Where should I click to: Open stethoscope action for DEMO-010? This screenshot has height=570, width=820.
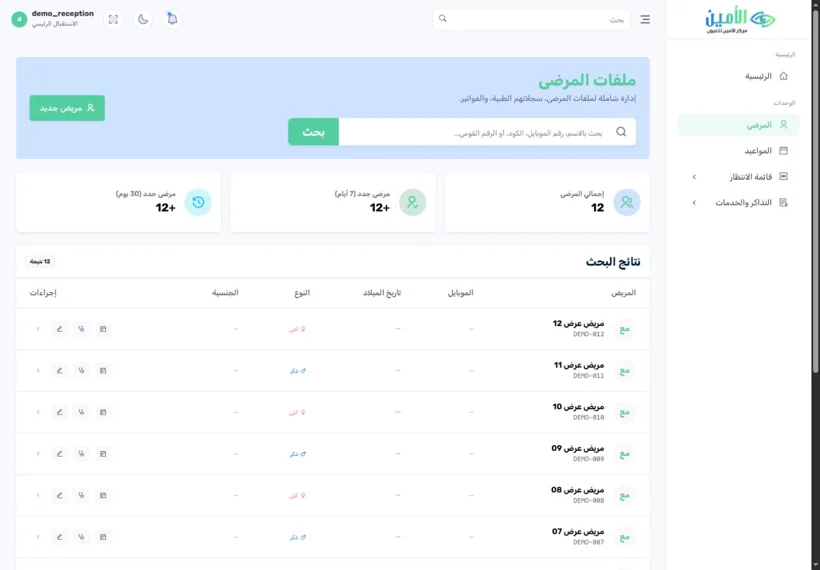(x=81, y=412)
